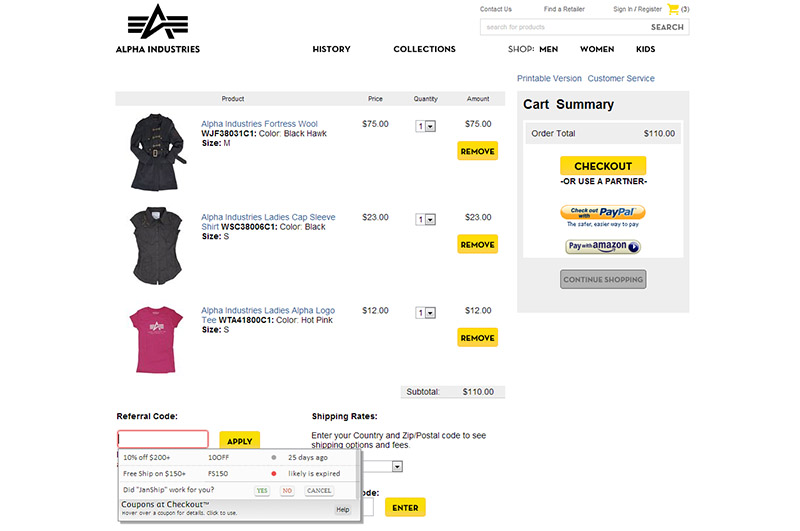The width and height of the screenshot is (800, 531).
Task: Open Alpha Industries Fortress Wool product link
Action: click(259, 124)
